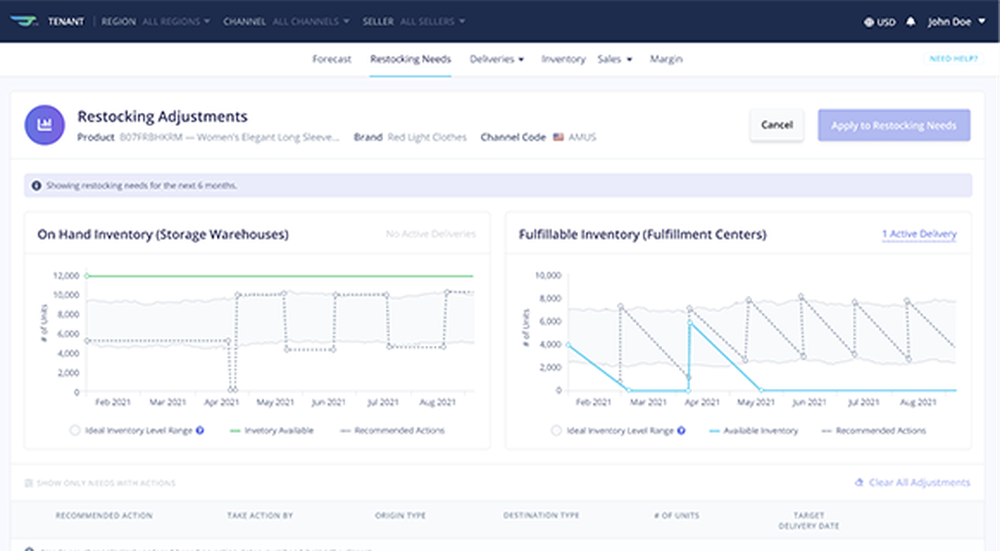
Task: Check Show Only Needs With Actions
Action: pos(29,483)
